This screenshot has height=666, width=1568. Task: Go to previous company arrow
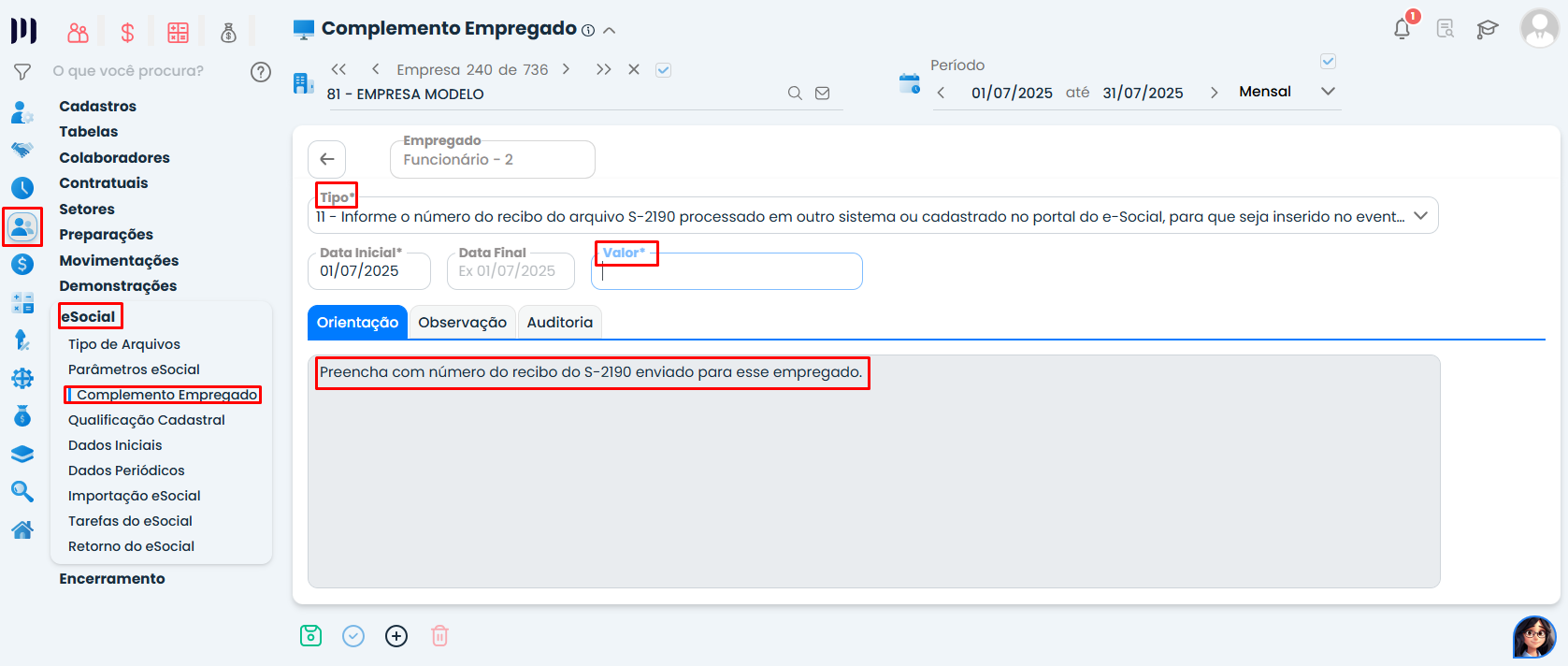(376, 69)
